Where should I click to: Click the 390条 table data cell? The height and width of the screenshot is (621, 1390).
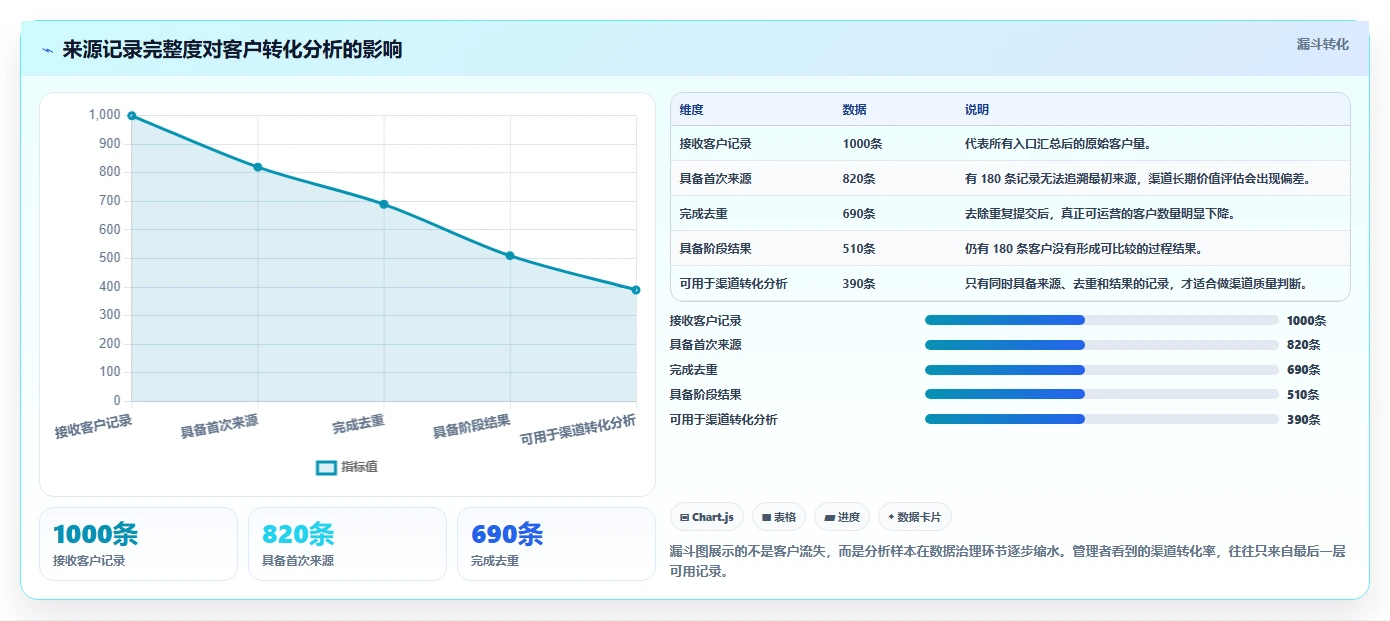(x=859, y=284)
